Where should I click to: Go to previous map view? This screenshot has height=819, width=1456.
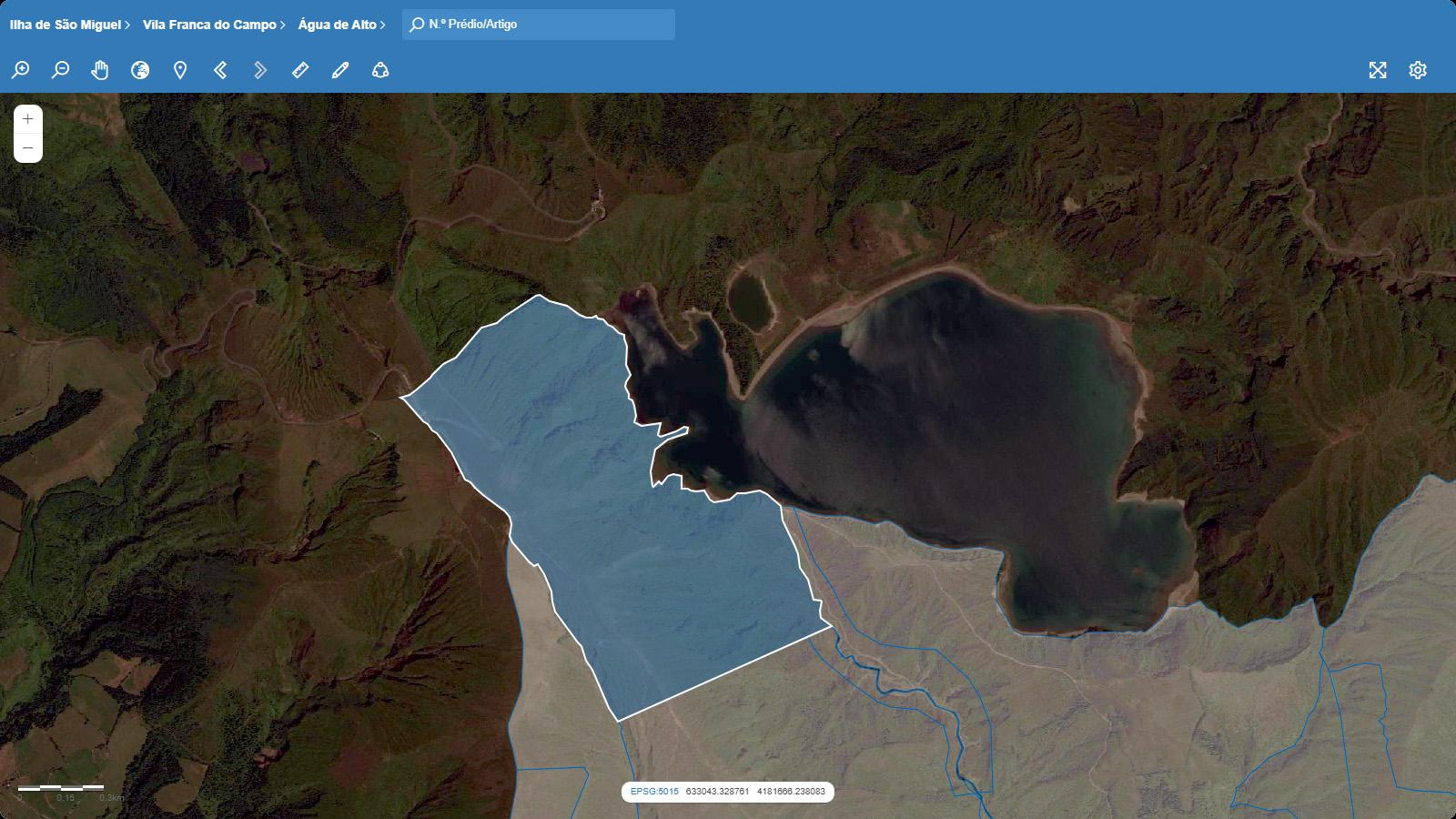[x=220, y=70]
